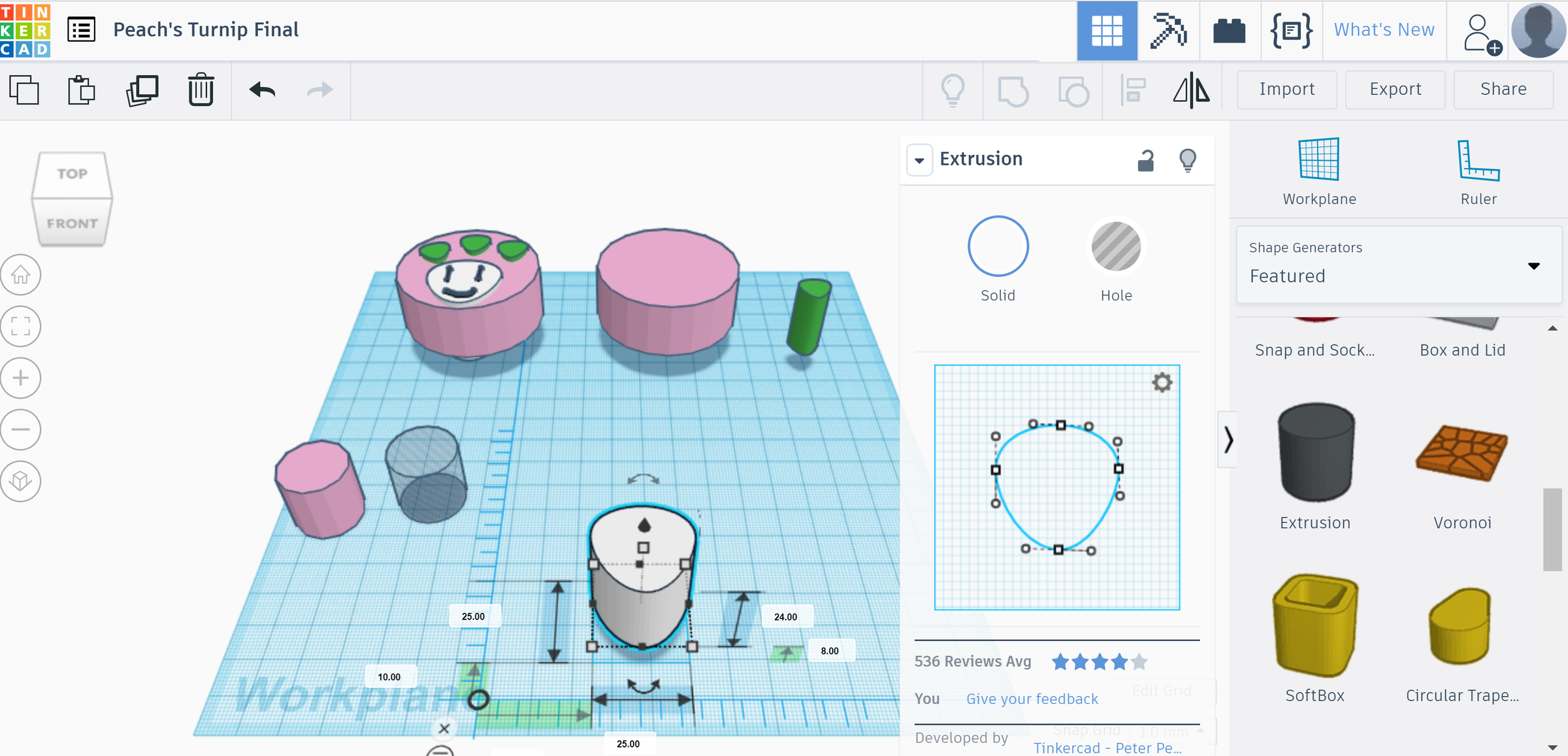Click the Undo arrow
Screen dimensions: 1568x756
[263, 90]
